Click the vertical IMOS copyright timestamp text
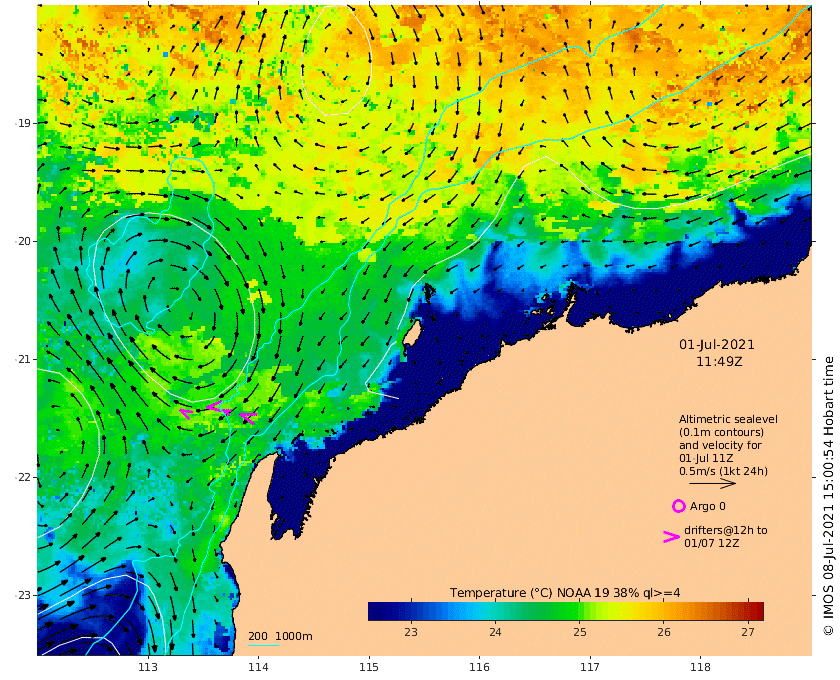 coord(828,496)
